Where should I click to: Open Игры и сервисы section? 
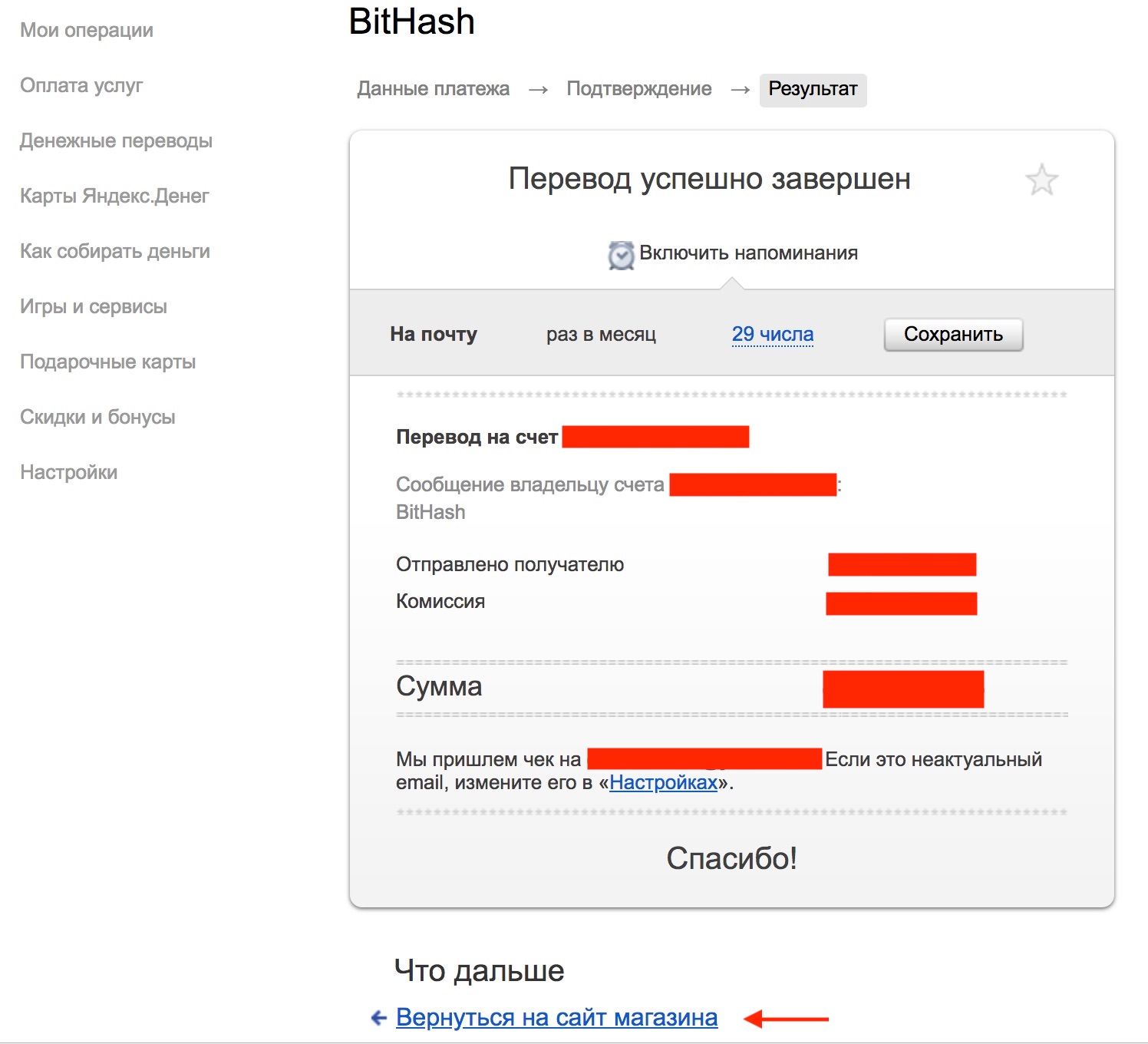pos(94,306)
